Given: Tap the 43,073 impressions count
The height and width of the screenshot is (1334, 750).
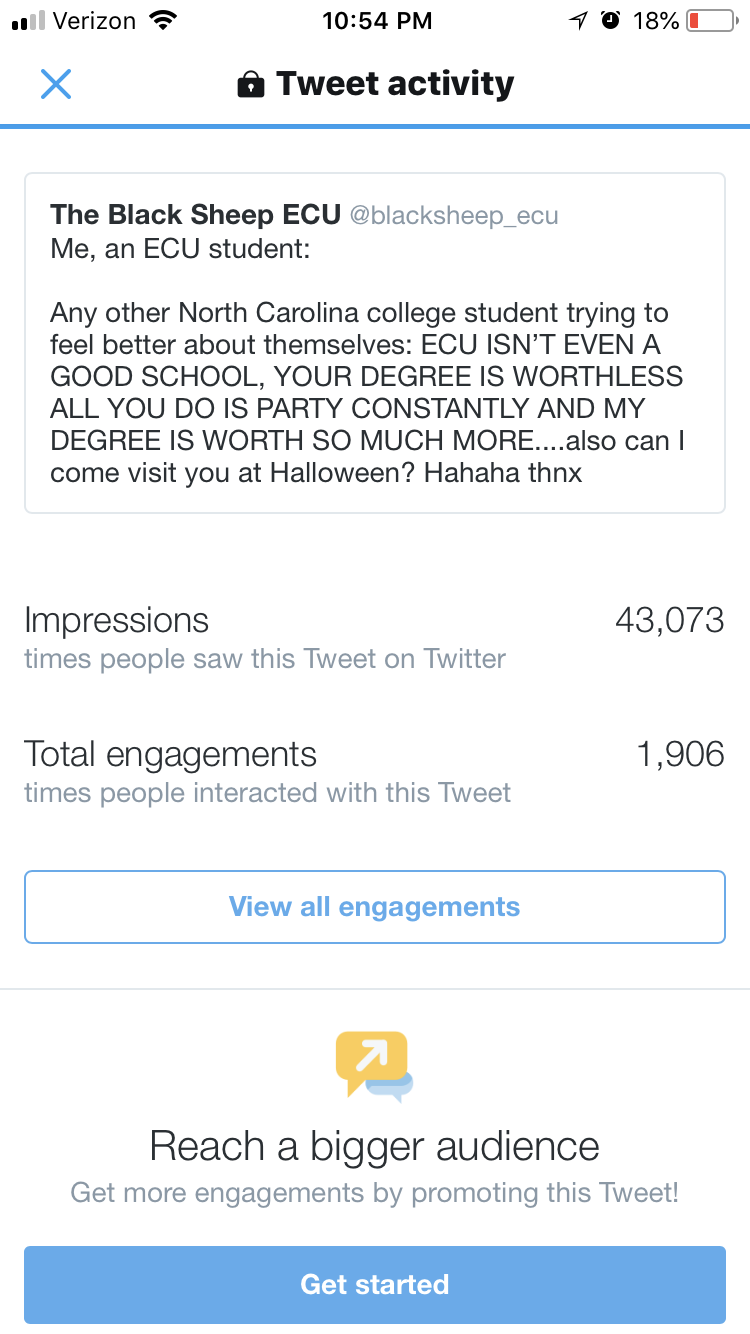Looking at the screenshot, I should (x=669, y=620).
